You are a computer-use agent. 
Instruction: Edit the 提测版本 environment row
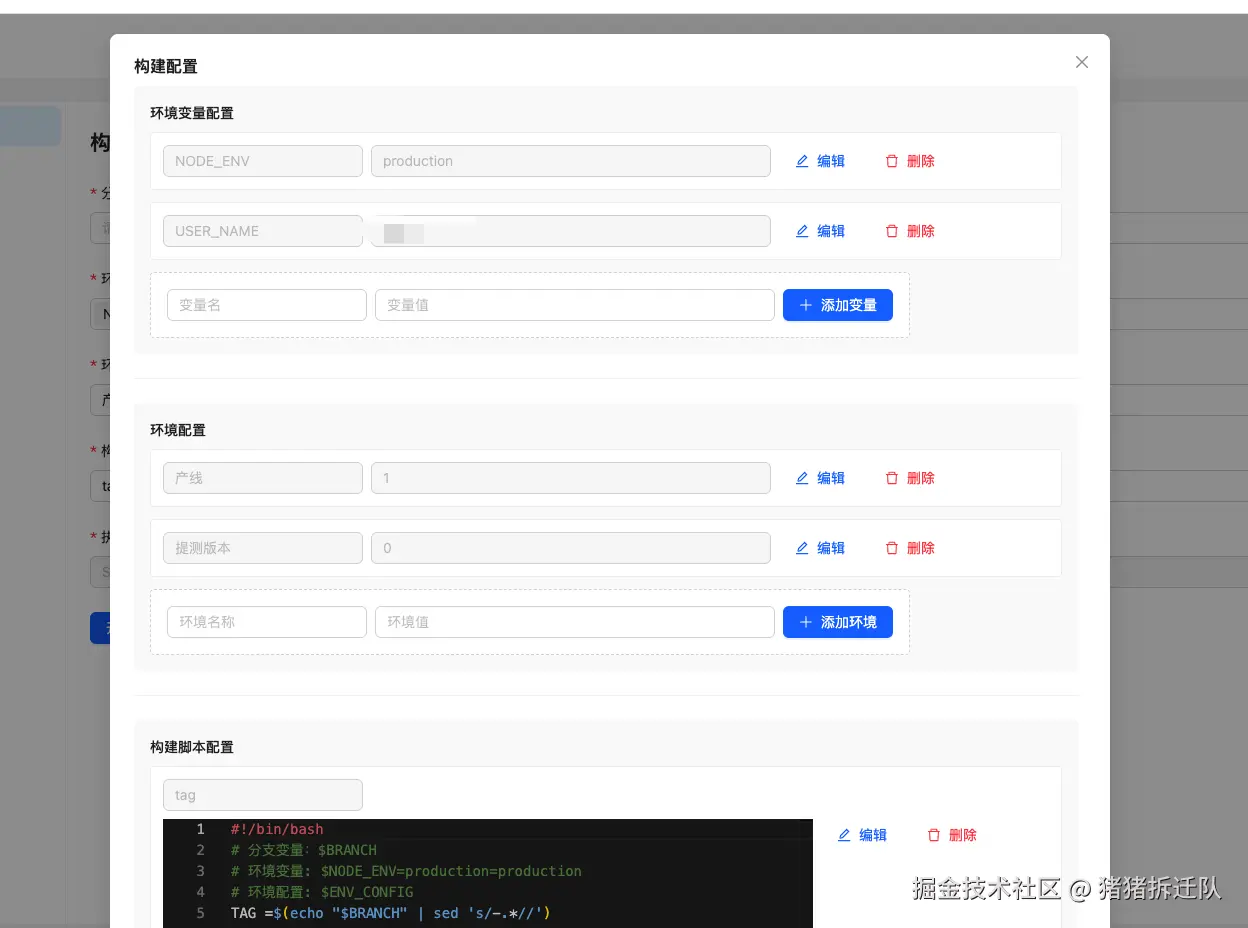point(820,548)
